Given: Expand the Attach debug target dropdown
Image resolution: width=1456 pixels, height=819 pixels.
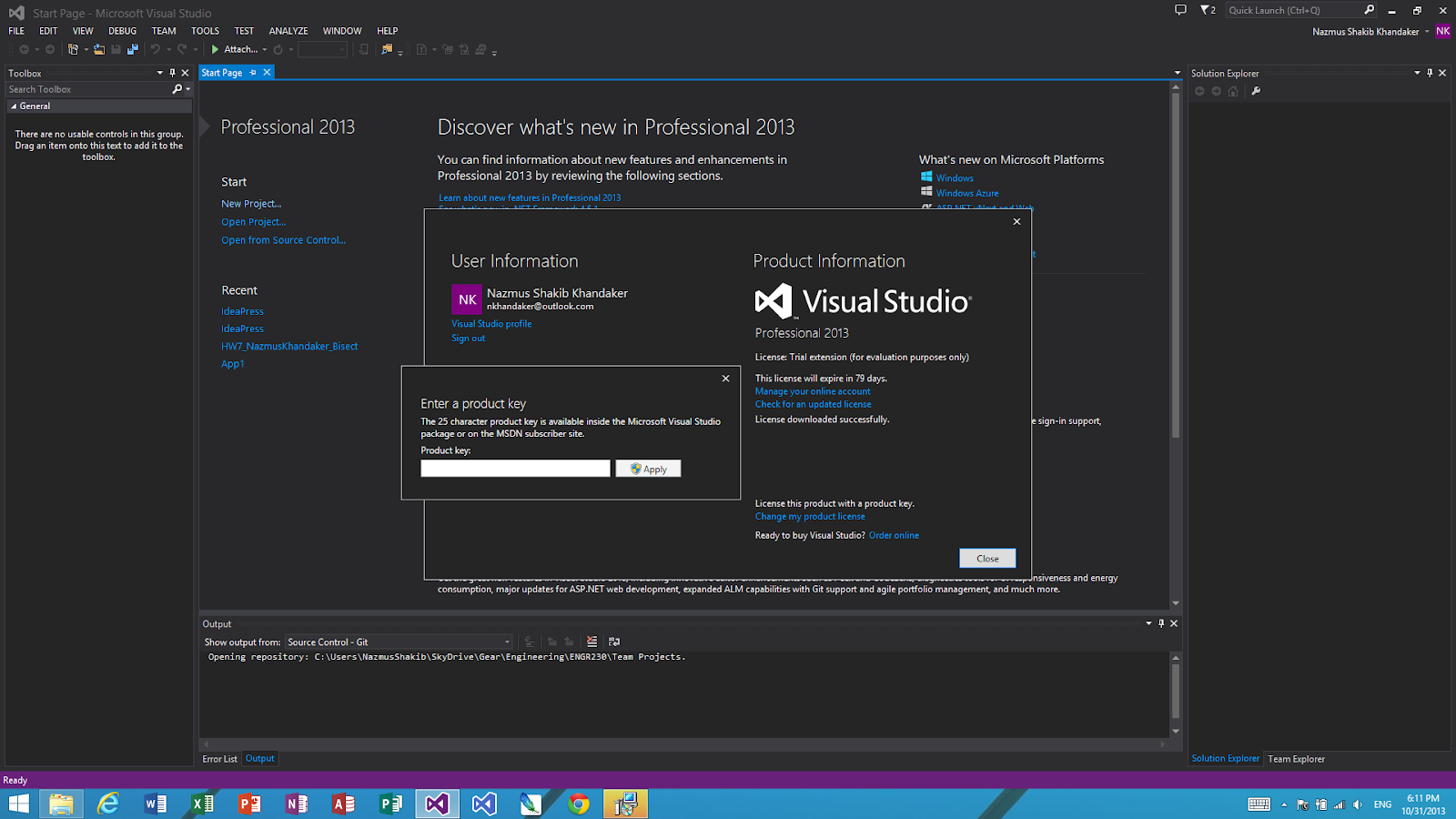Looking at the screenshot, I should tap(264, 50).
